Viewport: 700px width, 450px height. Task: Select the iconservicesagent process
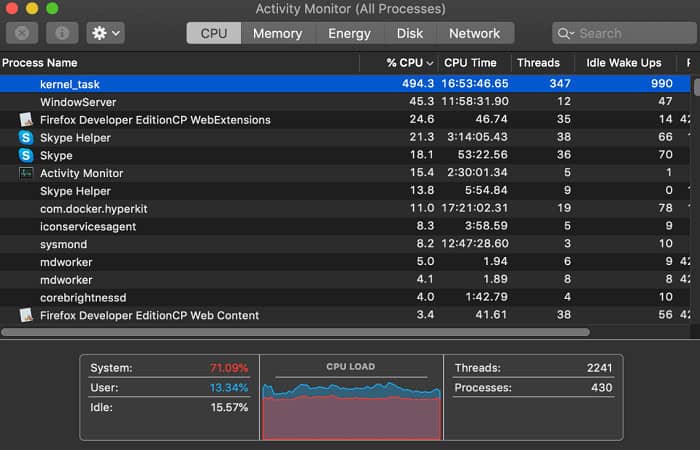pyautogui.click(x=345, y=226)
